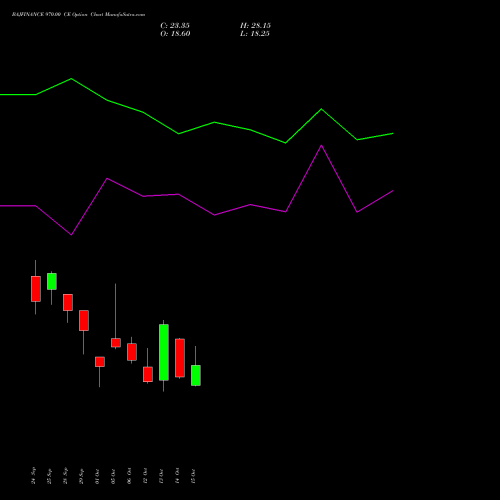Click the high value H: 28.15
The height and width of the screenshot is (500, 500).
[255, 26]
